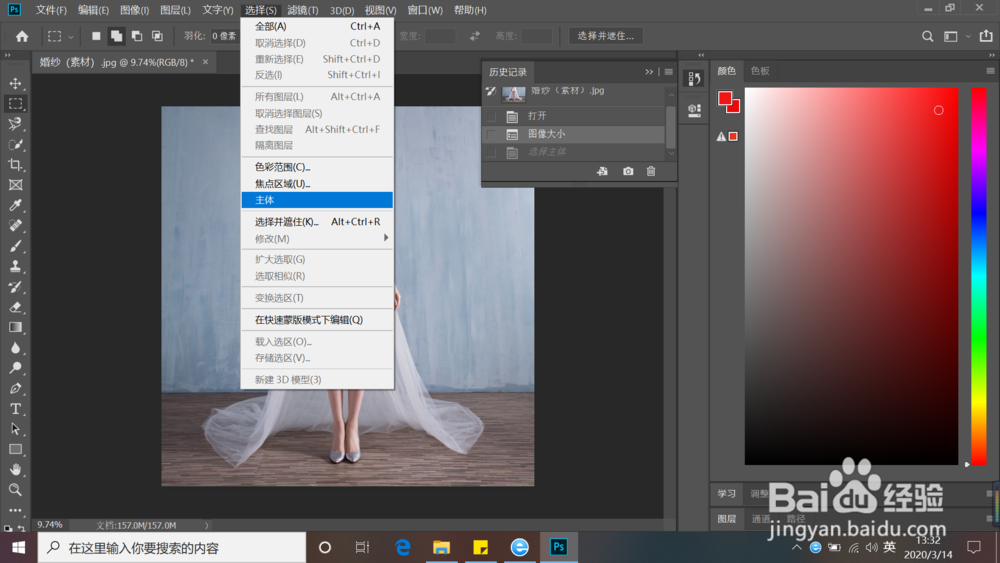The image size is (1000, 563).
Task: Select the 图像大小 history state
Action: point(574,135)
